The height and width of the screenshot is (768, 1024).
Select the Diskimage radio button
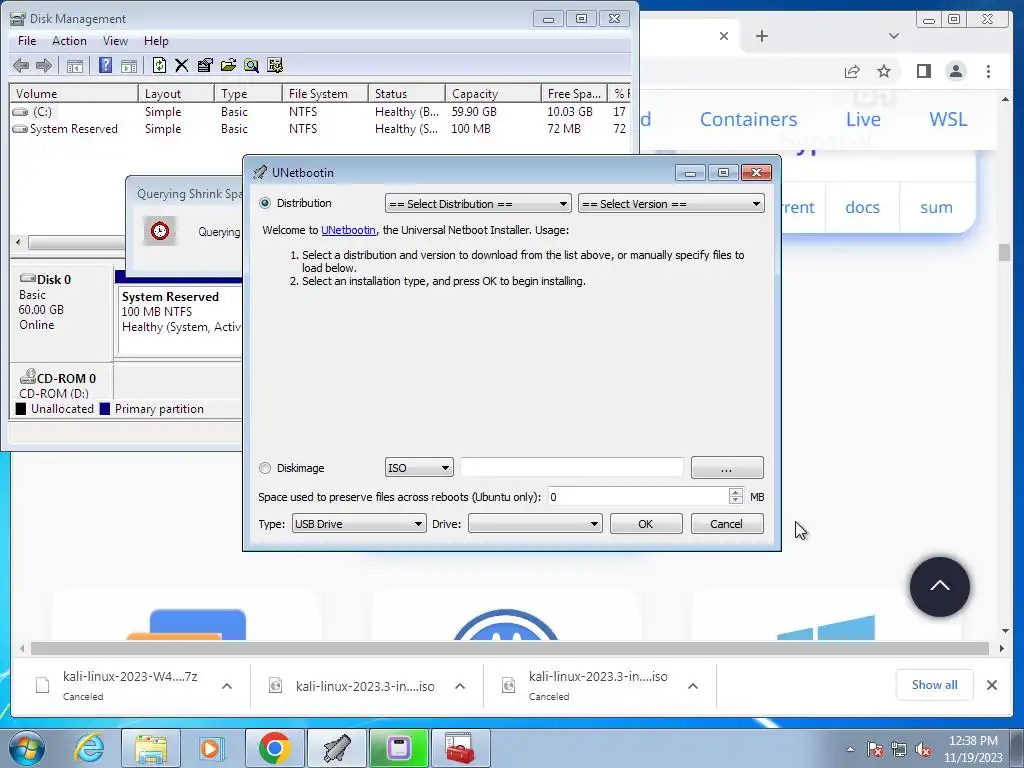(x=265, y=468)
